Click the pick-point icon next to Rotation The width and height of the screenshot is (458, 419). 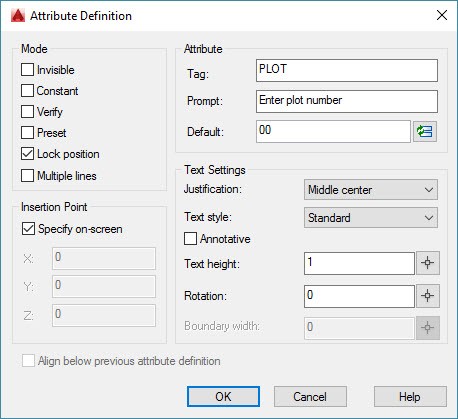pos(428,296)
